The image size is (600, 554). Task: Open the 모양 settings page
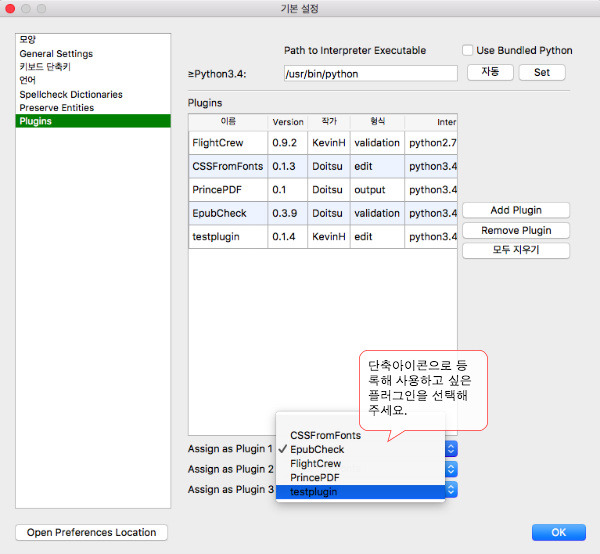coord(93,39)
